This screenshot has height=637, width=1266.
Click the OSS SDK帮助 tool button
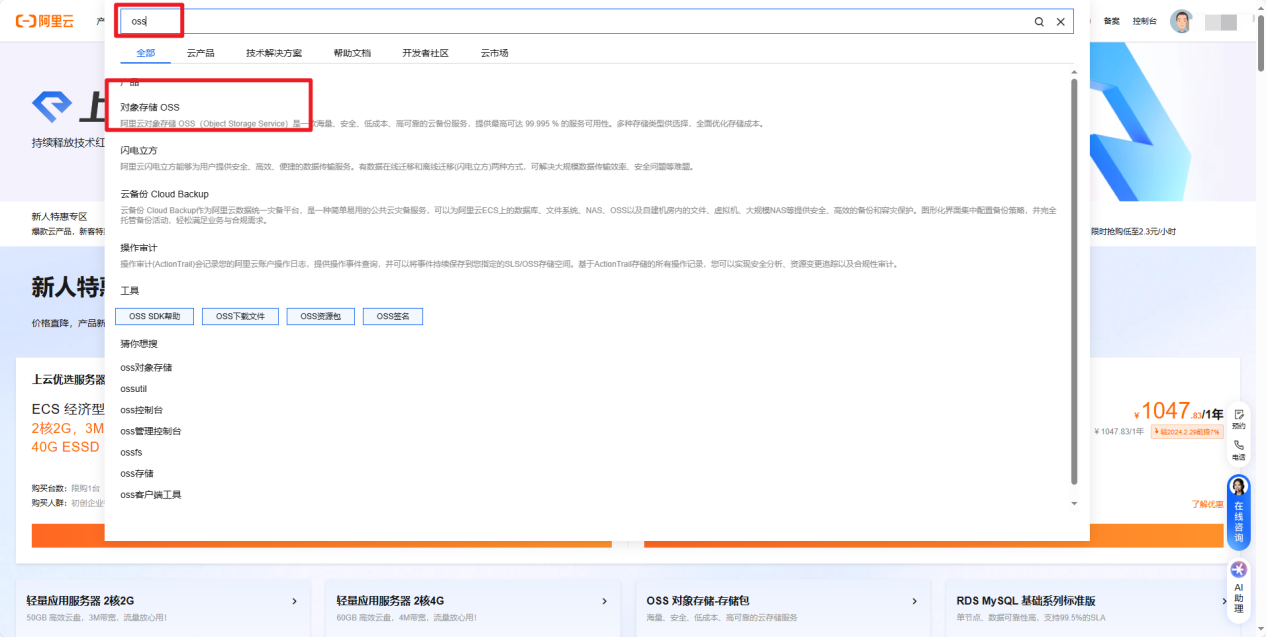154,316
